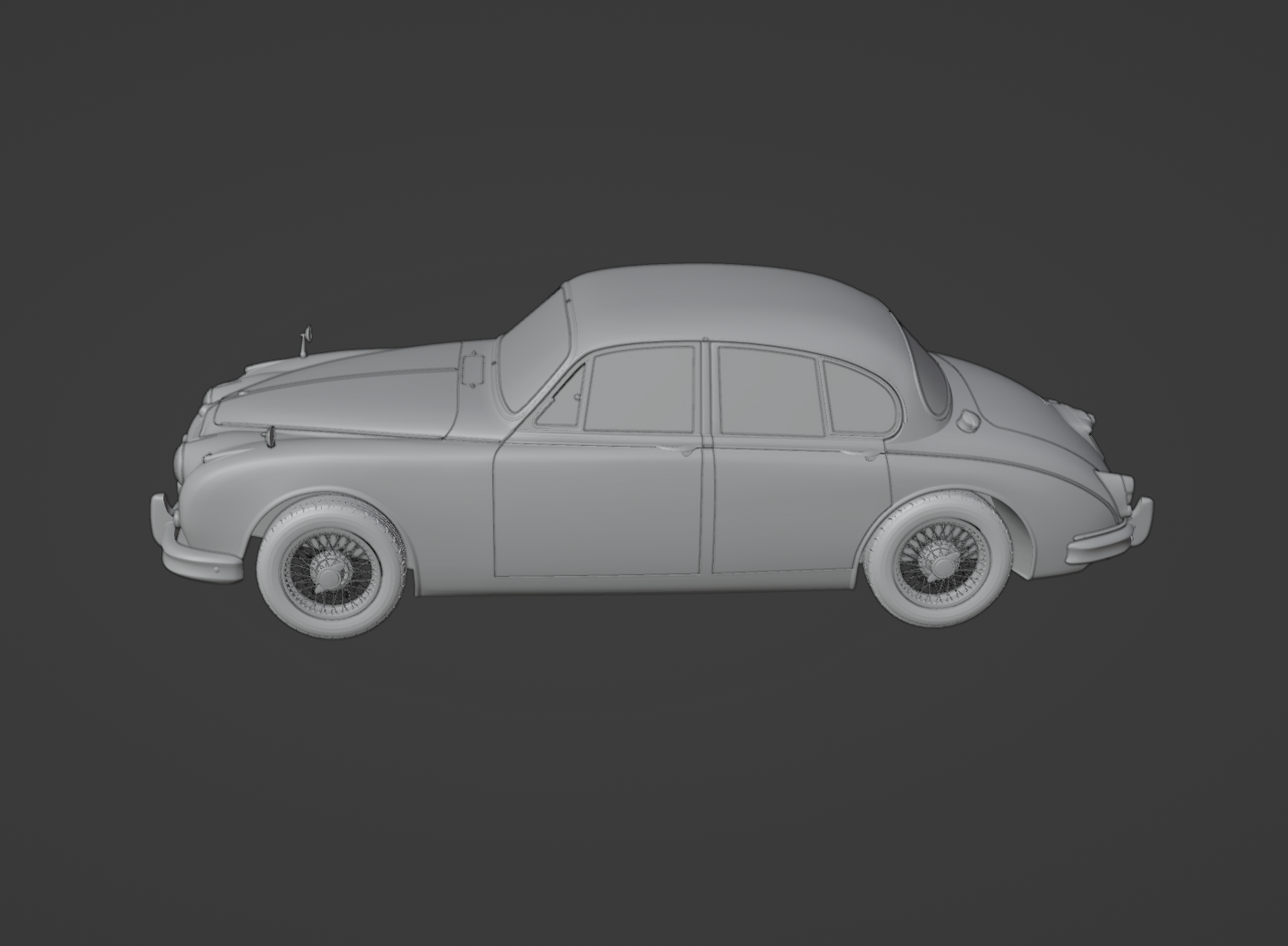The width and height of the screenshot is (1288, 946).
Task: Select the rectangular vent flap near the windshield
Action: (472, 369)
